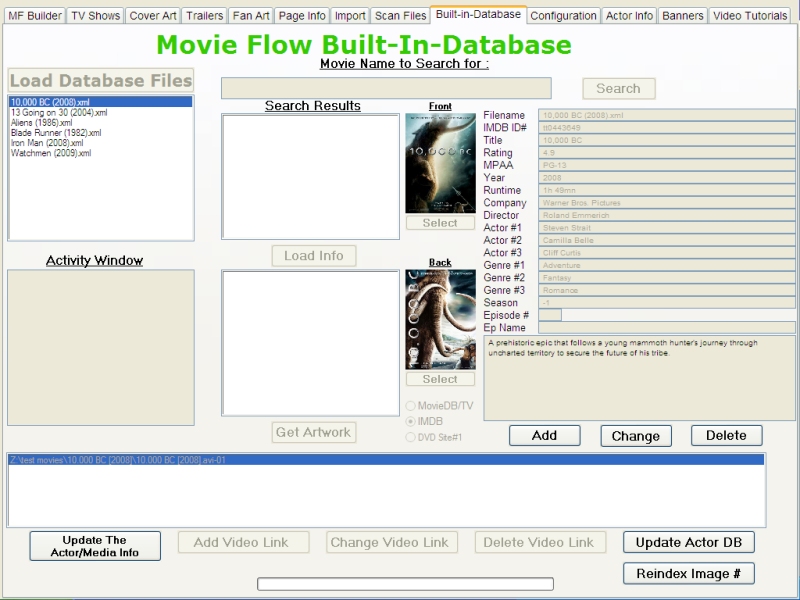This screenshot has height=600, width=800.
Task: Click the Front cover art thumbnail
Action: tap(440, 163)
